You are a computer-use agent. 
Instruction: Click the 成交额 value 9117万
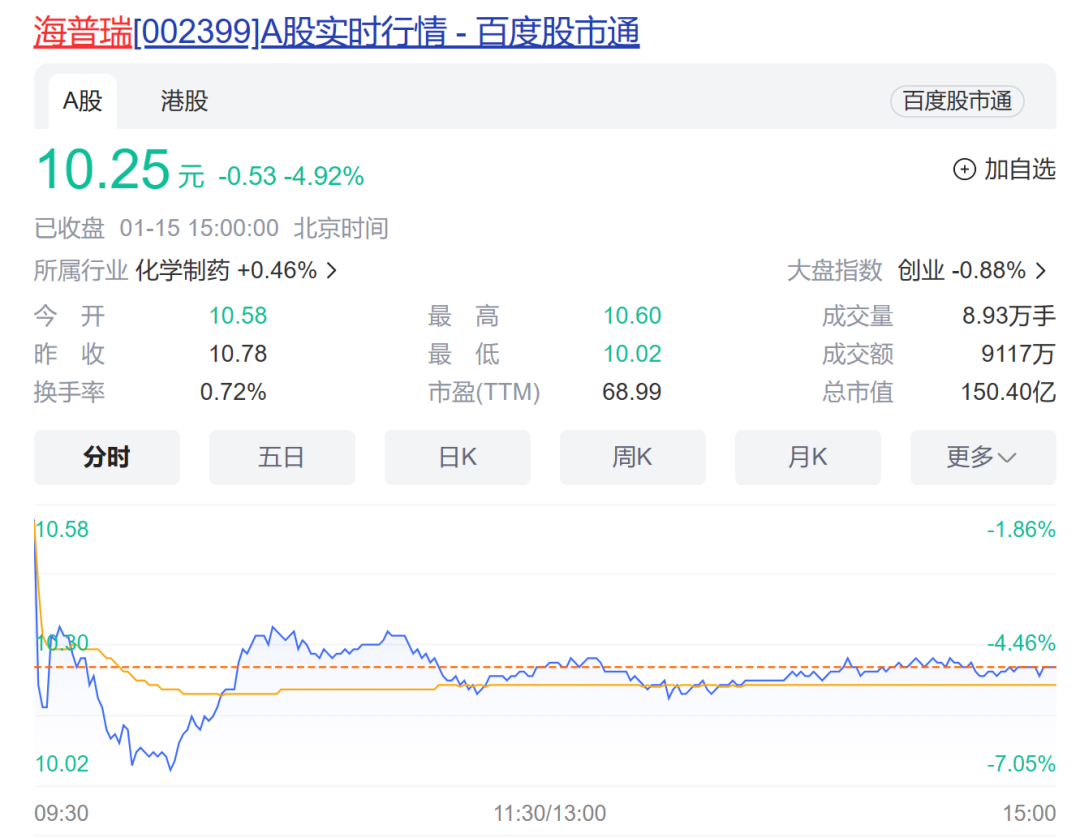click(1018, 354)
